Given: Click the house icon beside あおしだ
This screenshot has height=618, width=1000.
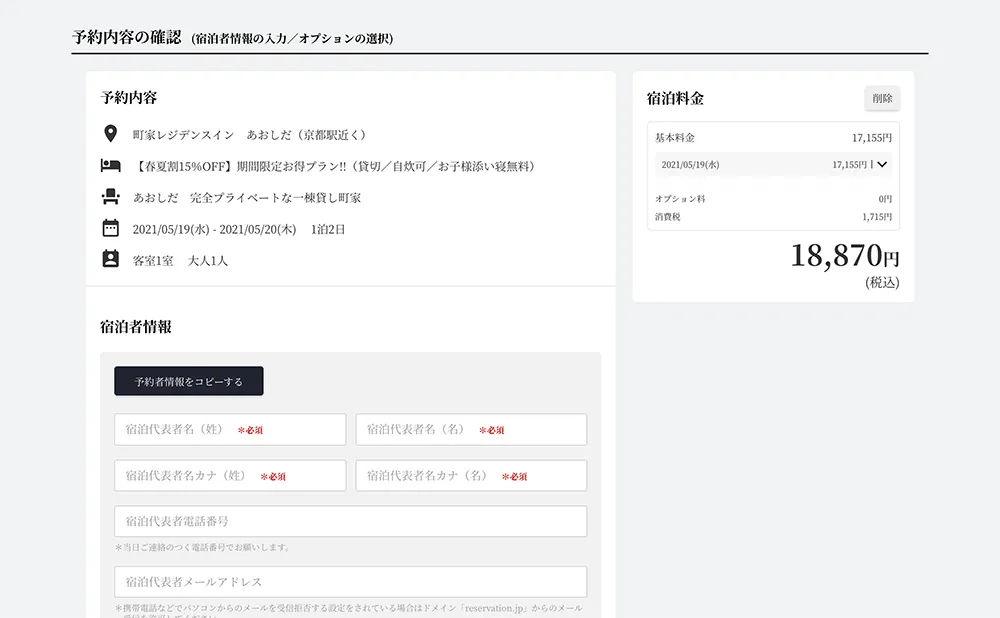Looking at the screenshot, I should point(110,196).
